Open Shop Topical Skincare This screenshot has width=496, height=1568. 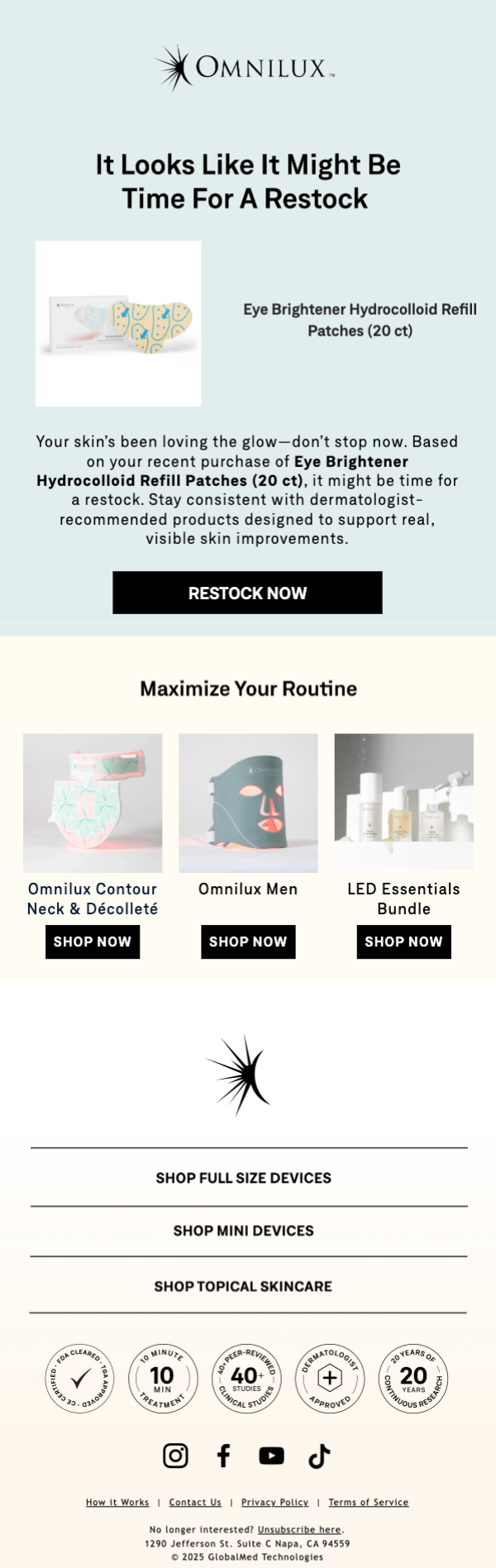pyautogui.click(x=244, y=1286)
